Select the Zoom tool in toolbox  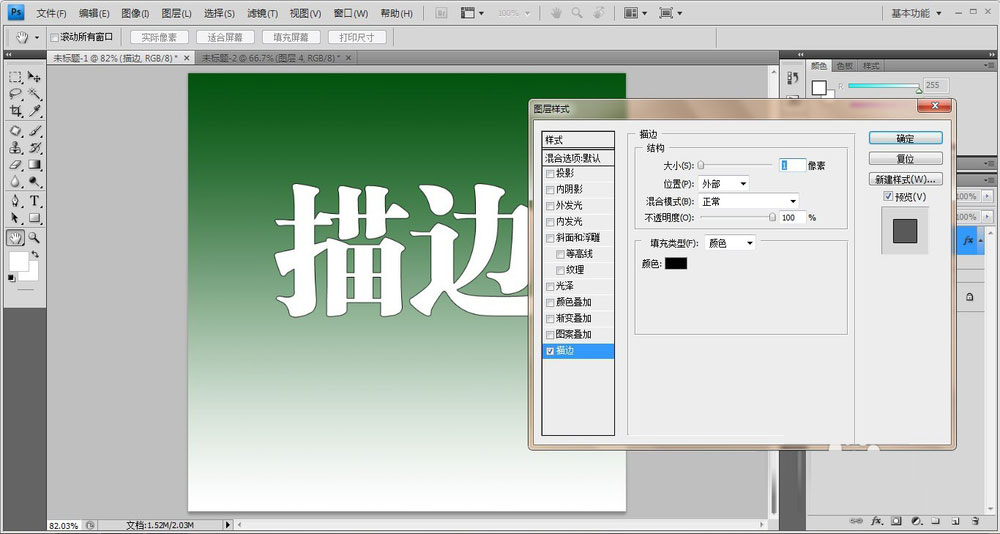click(x=34, y=238)
